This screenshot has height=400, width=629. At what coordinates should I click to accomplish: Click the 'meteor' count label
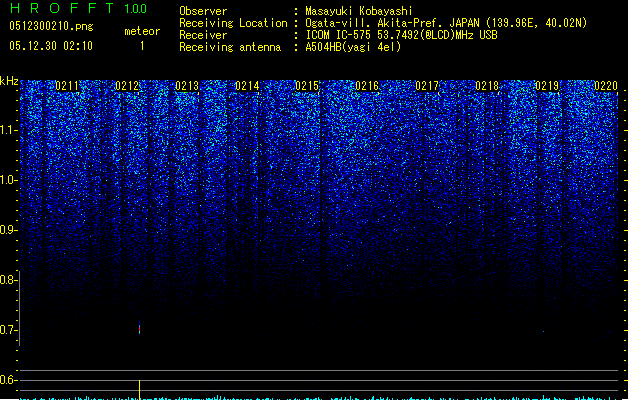pos(142,31)
